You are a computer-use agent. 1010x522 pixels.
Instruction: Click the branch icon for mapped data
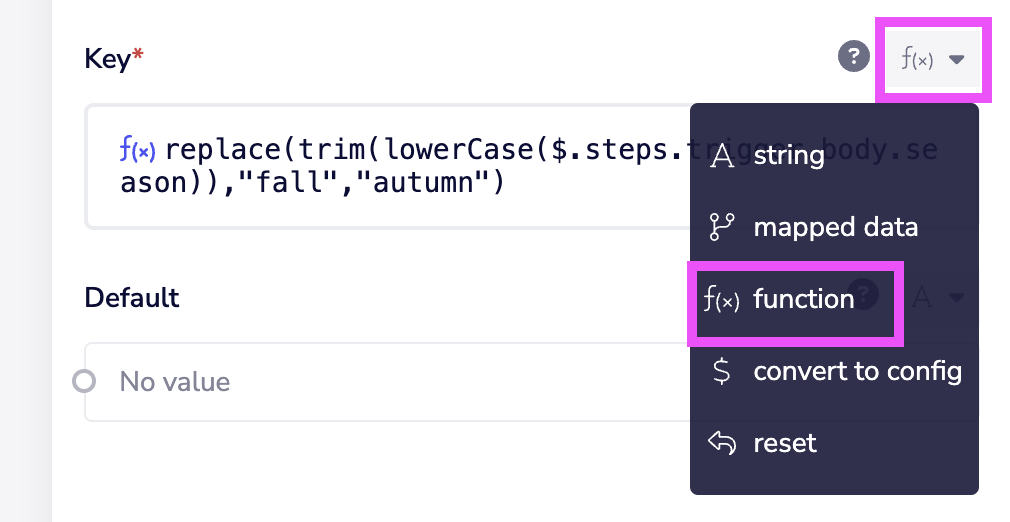pos(721,228)
